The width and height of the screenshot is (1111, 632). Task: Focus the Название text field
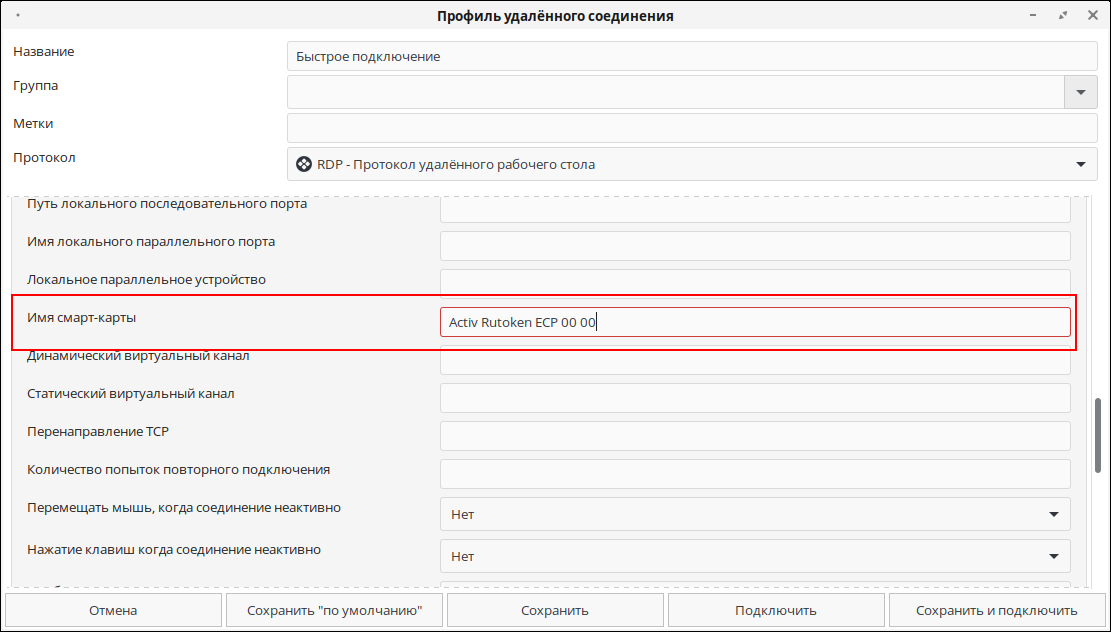click(692, 56)
